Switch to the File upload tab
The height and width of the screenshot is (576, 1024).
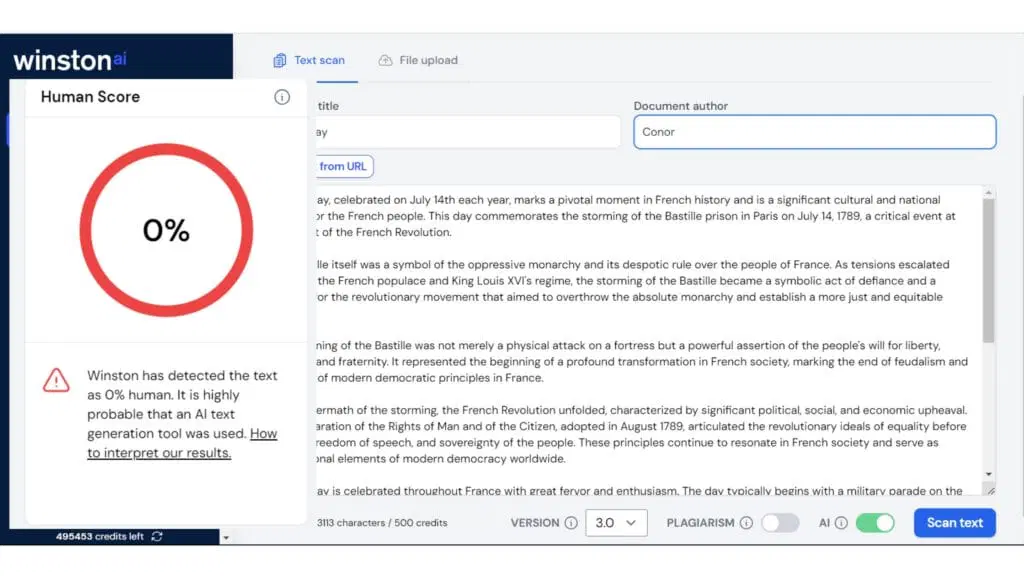418,60
